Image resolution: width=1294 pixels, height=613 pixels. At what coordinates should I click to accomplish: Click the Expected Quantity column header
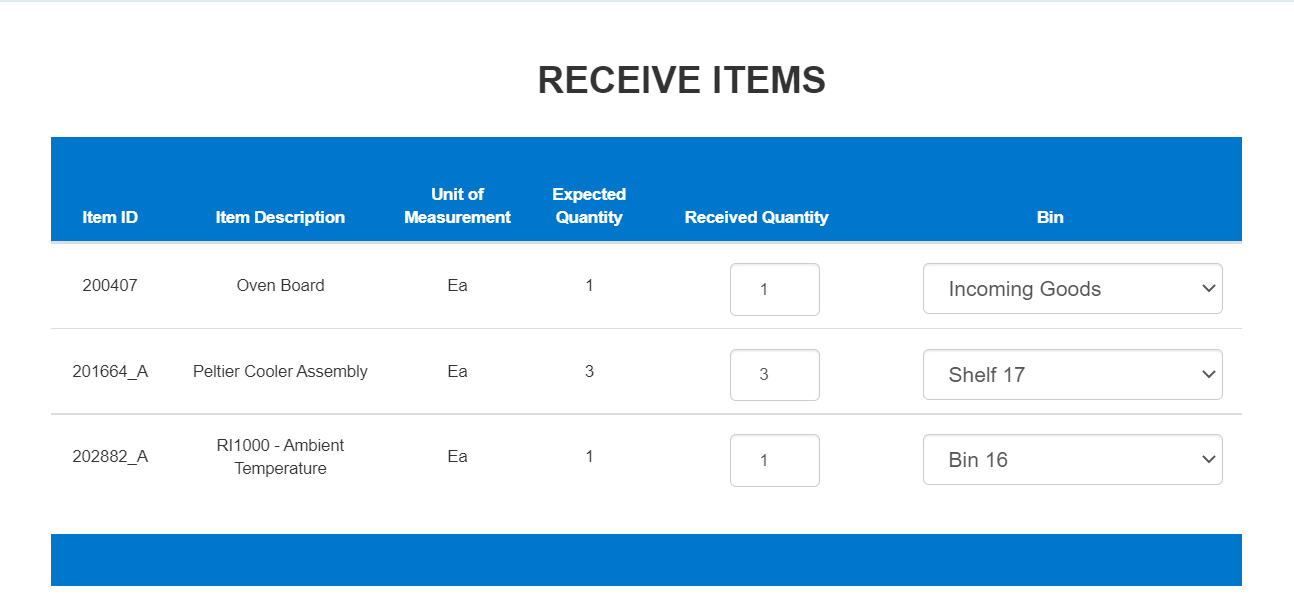click(x=589, y=205)
